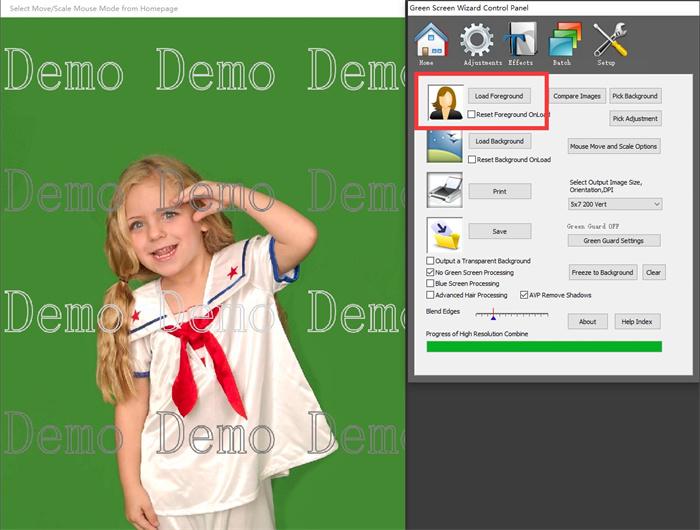
Task: Click the Pick Adjustment button
Action: point(635,119)
